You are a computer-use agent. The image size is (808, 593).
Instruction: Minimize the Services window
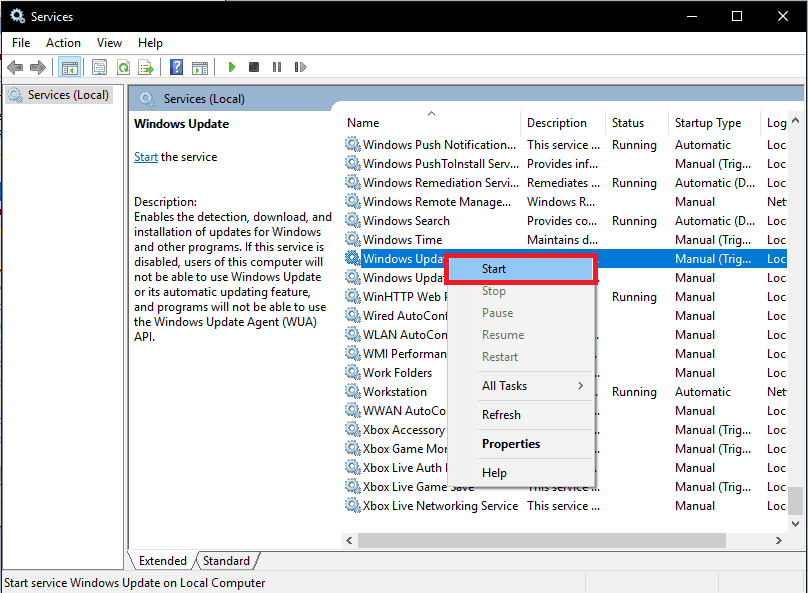pos(692,16)
